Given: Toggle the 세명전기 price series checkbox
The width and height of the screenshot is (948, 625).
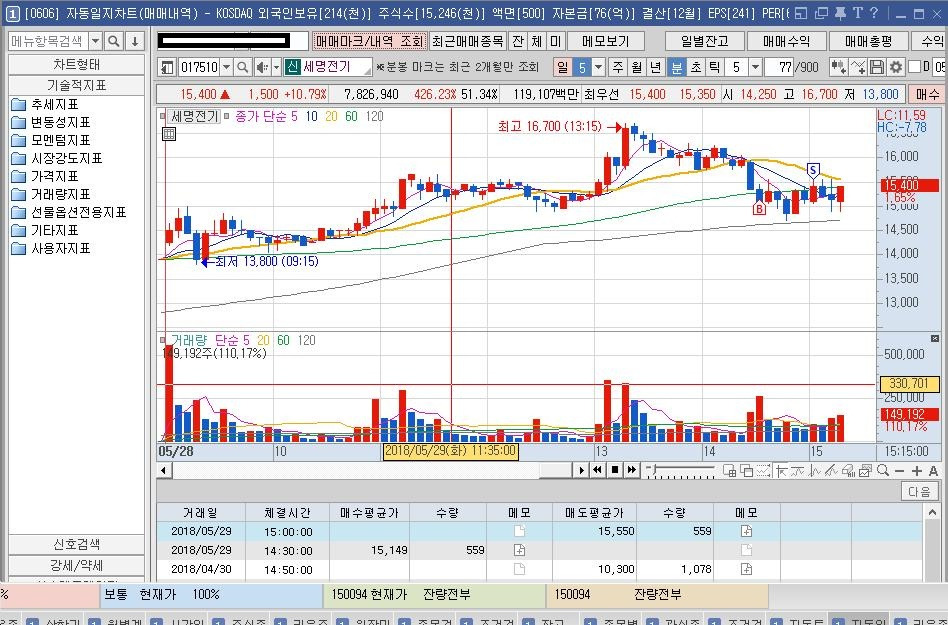Looking at the screenshot, I should pos(162,116).
